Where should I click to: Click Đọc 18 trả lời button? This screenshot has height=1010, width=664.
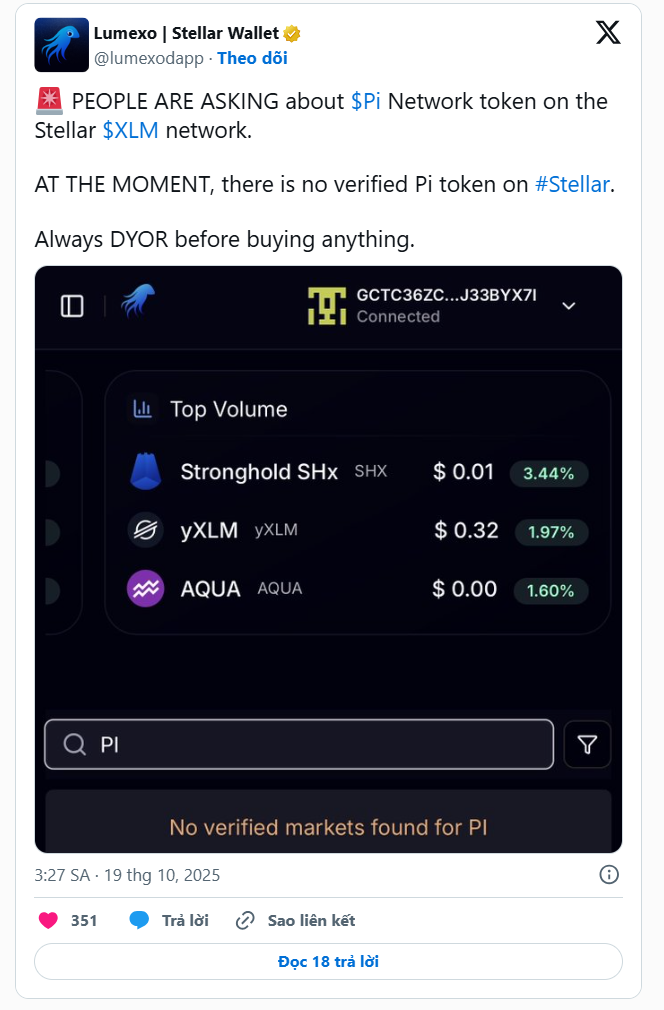(328, 962)
